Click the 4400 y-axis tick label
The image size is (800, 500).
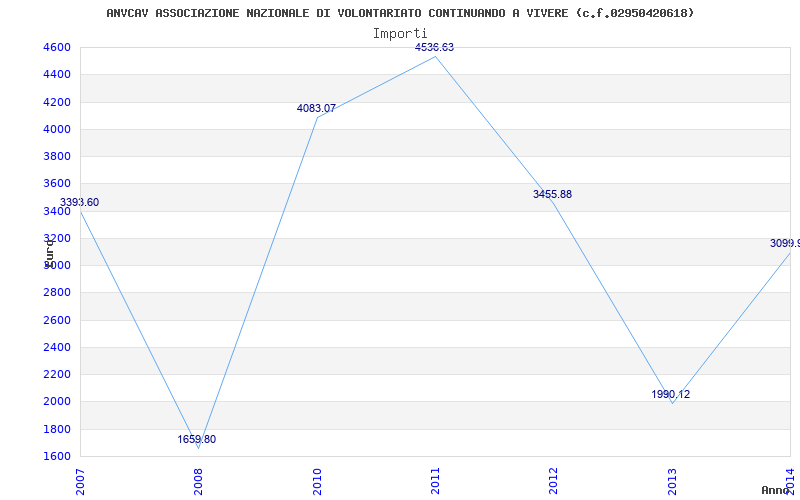click(57, 74)
